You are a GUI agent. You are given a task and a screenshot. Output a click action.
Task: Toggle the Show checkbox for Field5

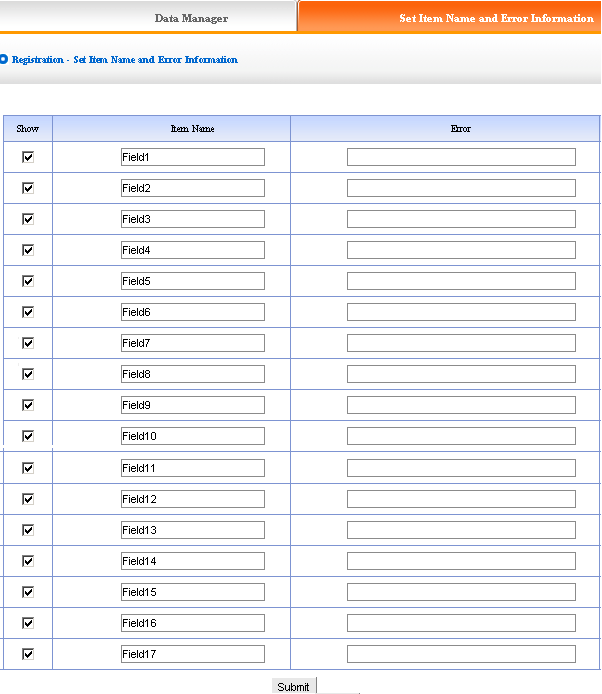(x=28, y=281)
